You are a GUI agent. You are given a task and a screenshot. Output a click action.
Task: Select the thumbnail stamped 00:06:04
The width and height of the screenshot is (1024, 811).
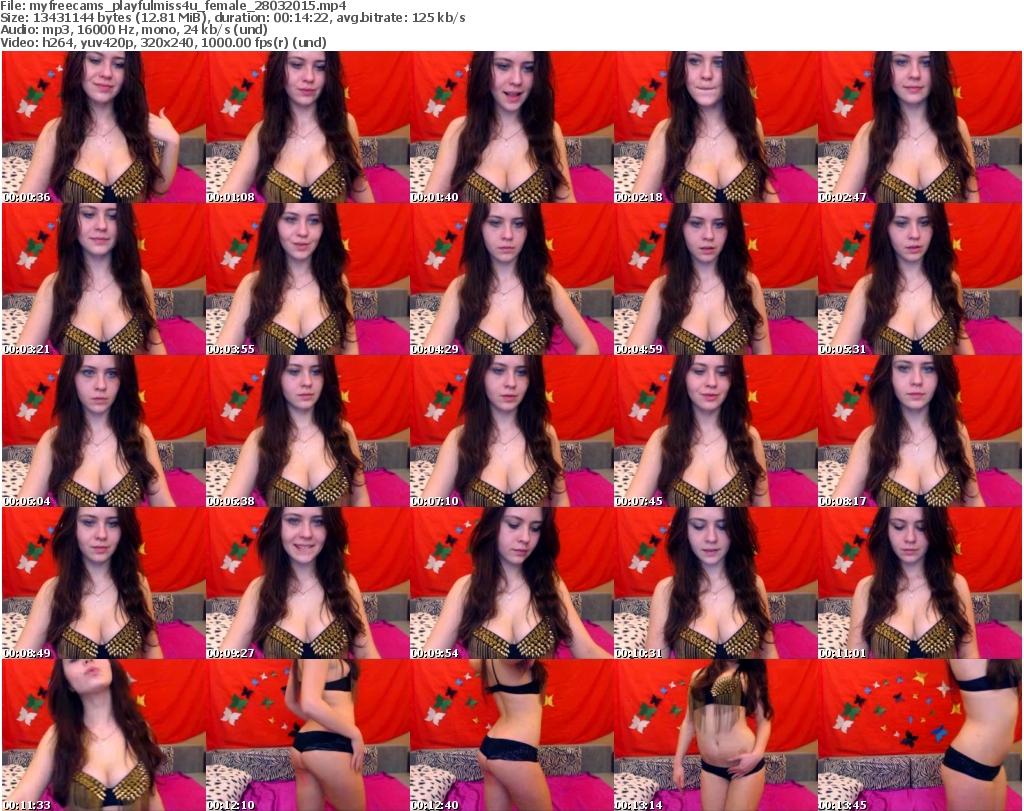pyautogui.click(x=104, y=431)
